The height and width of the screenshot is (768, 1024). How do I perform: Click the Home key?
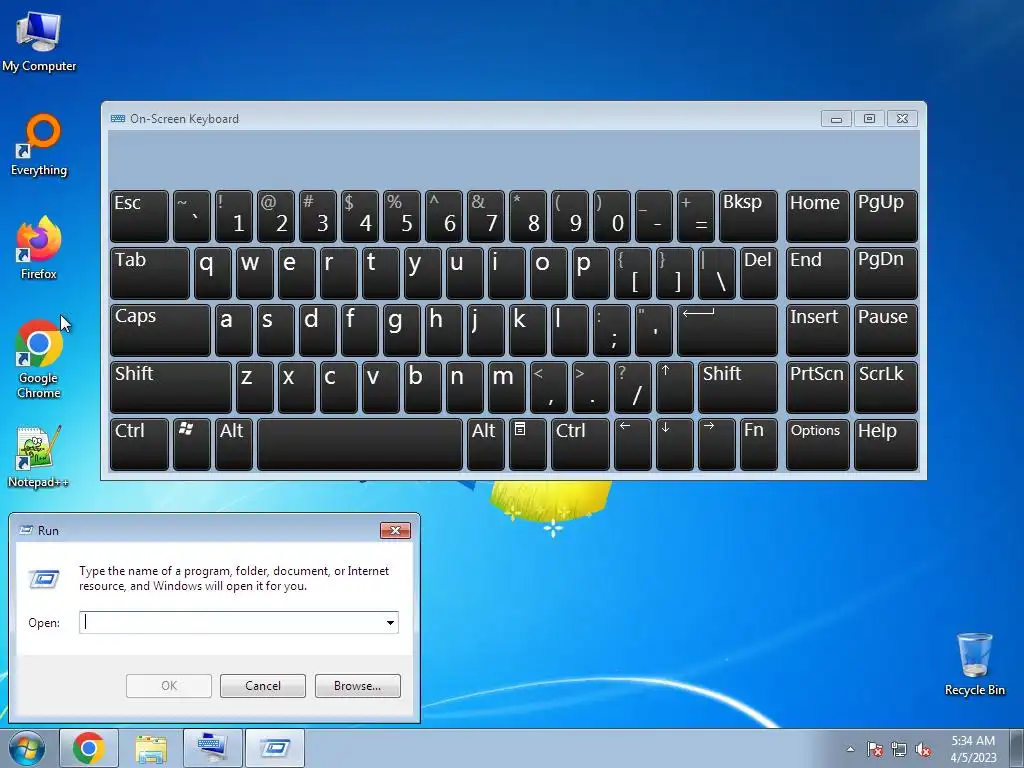coord(818,216)
